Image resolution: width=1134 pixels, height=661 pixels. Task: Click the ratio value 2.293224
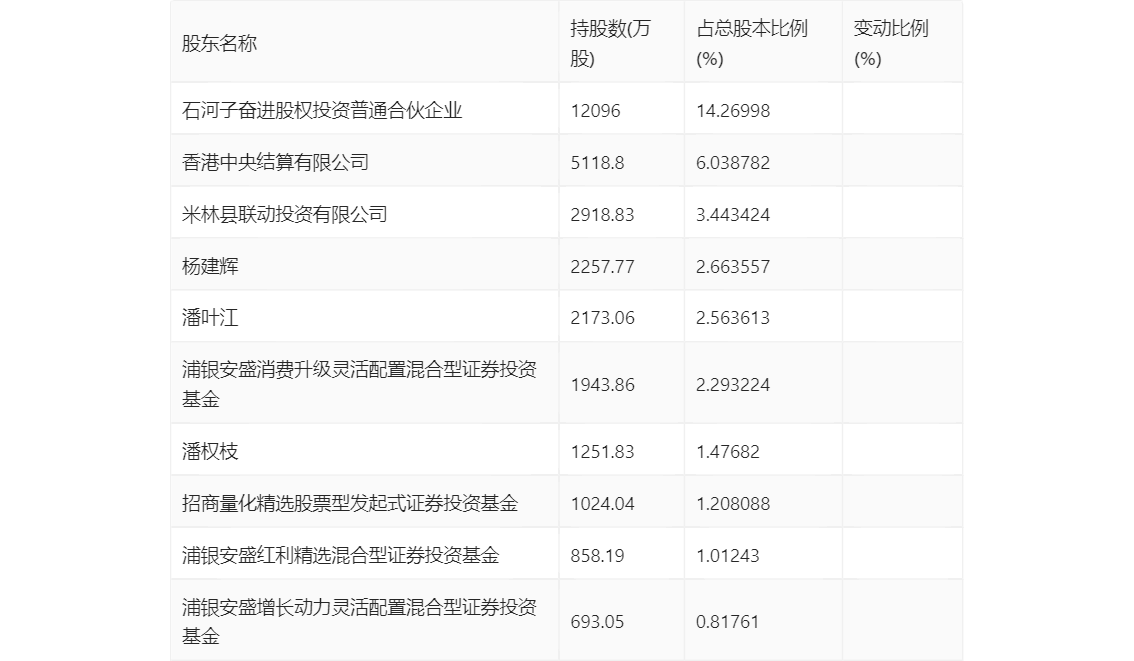[x=733, y=385]
